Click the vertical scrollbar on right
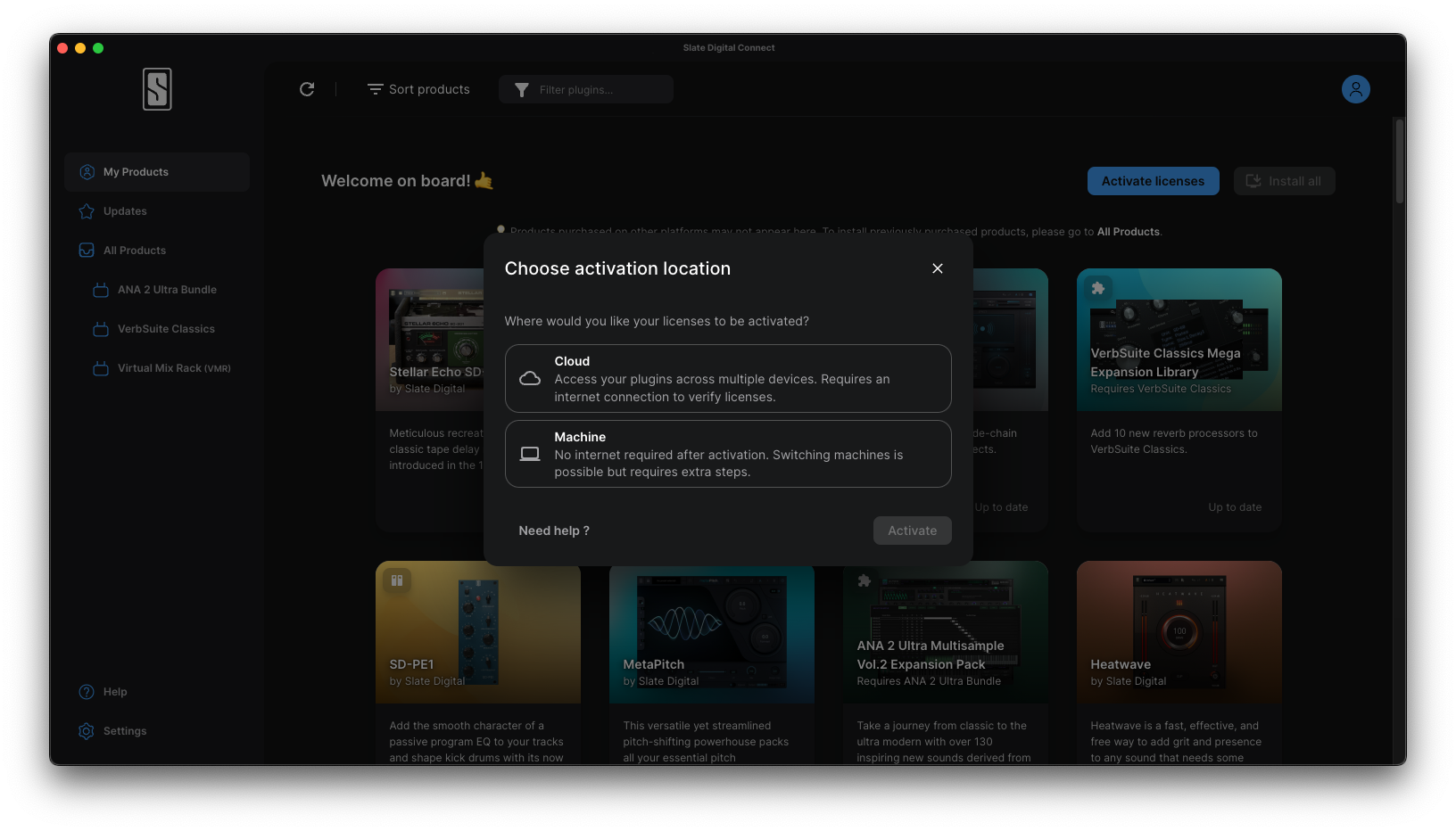The image size is (1456, 831). point(1400,161)
